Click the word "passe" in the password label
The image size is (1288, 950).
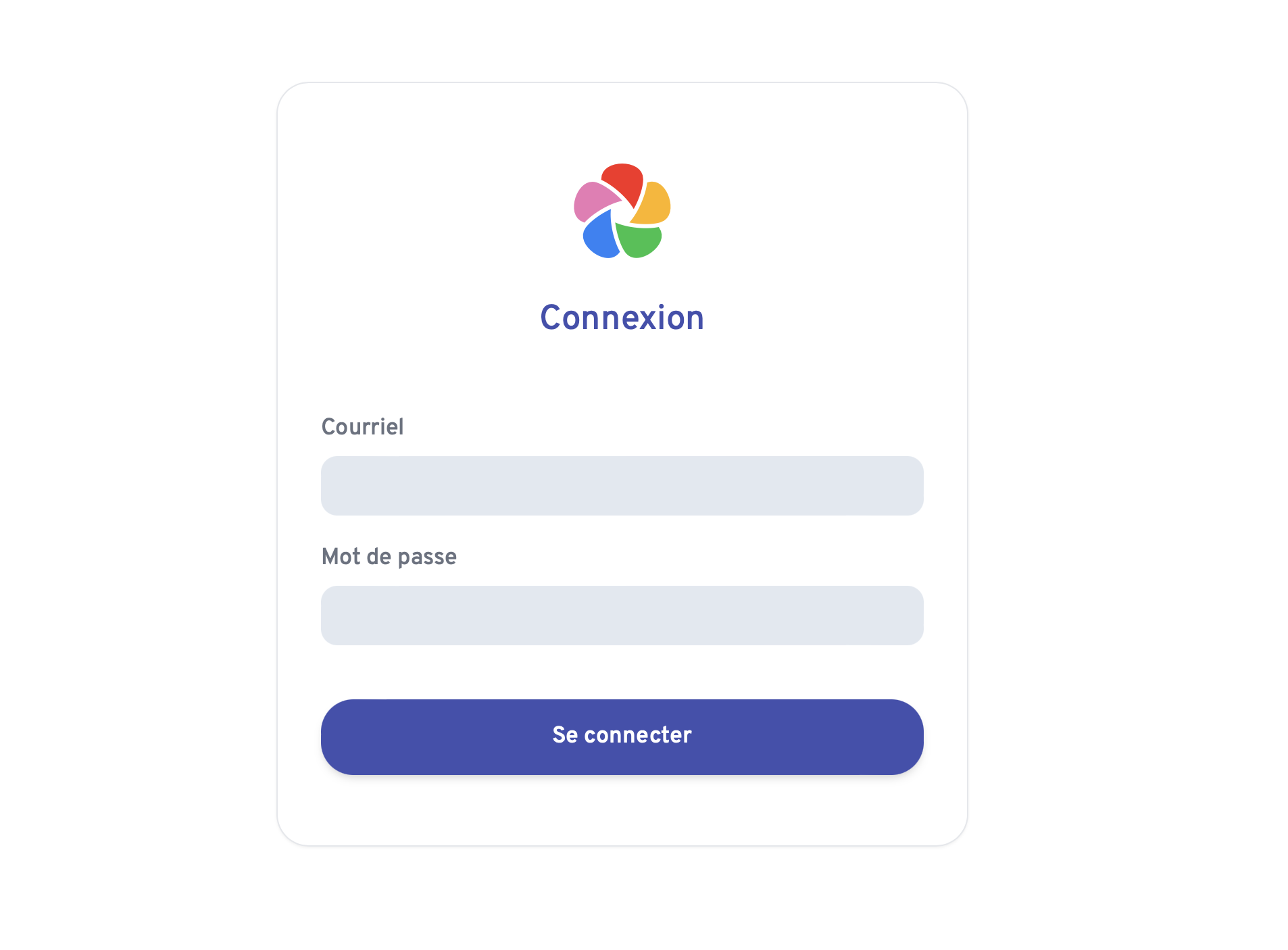pyautogui.click(x=427, y=557)
